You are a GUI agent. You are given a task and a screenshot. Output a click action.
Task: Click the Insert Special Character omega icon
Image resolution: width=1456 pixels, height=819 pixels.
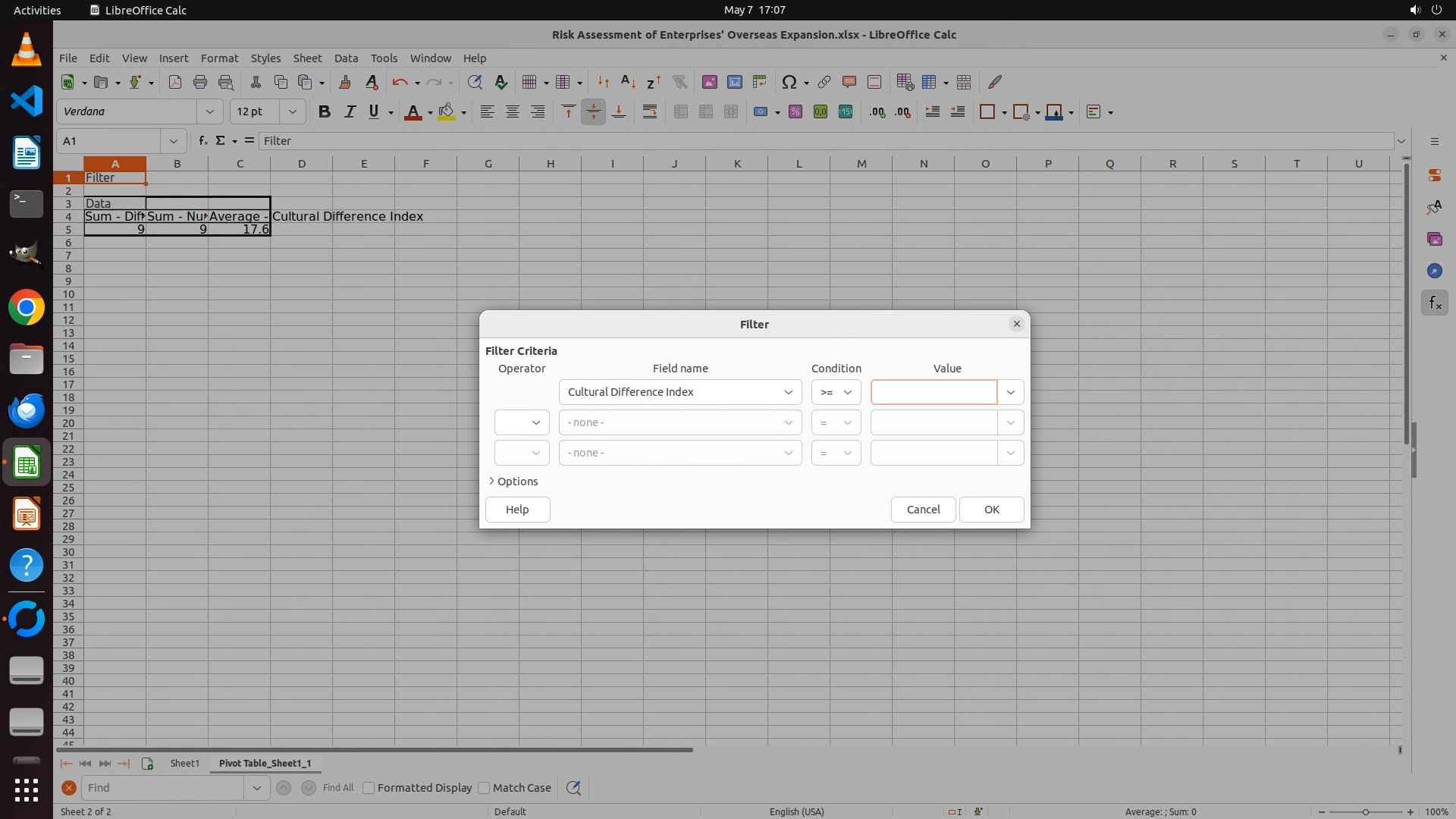(789, 82)
